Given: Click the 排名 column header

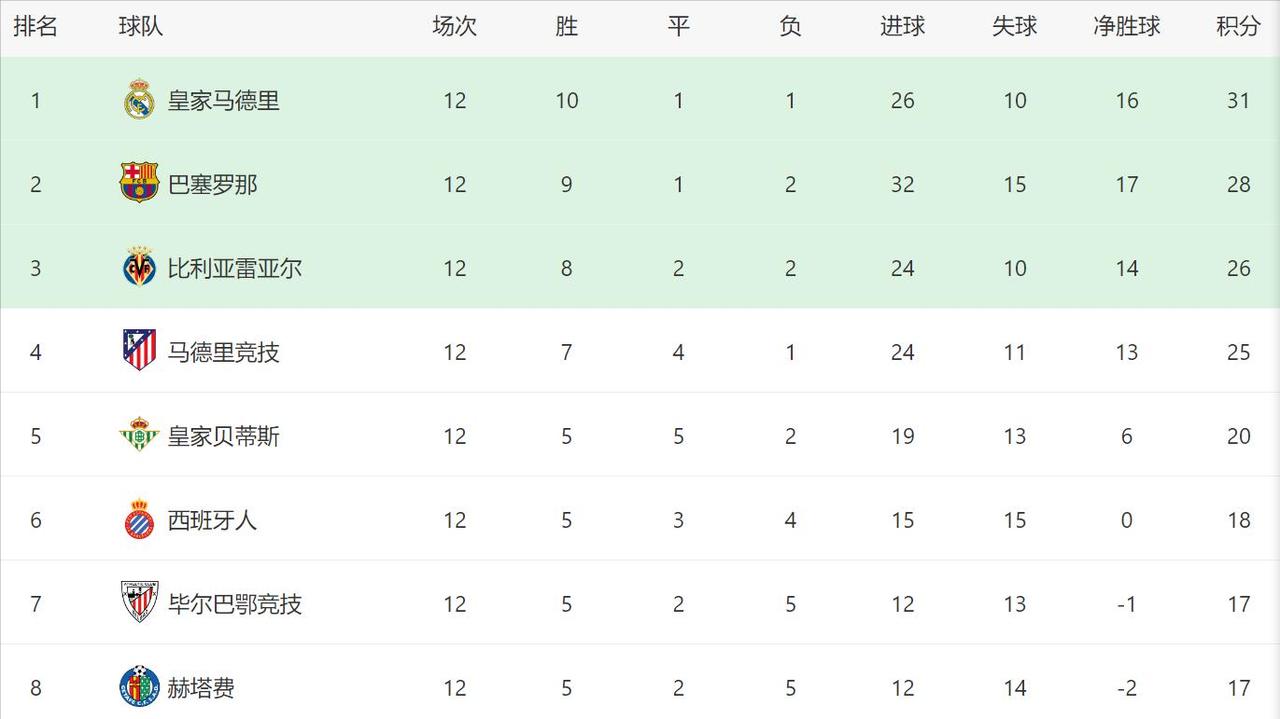Looking at the screenshot, I should [36, 27].
